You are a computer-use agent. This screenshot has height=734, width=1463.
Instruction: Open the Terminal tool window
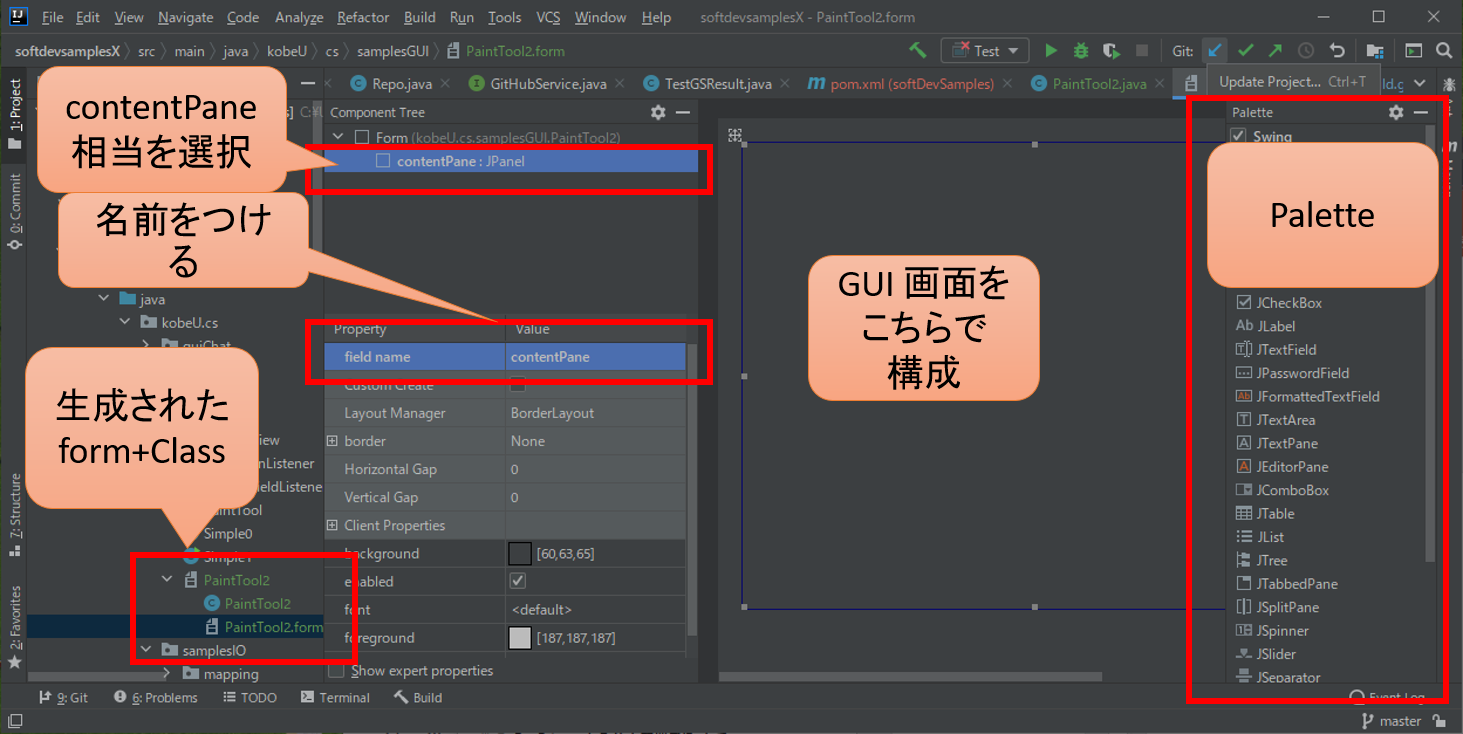334,697
